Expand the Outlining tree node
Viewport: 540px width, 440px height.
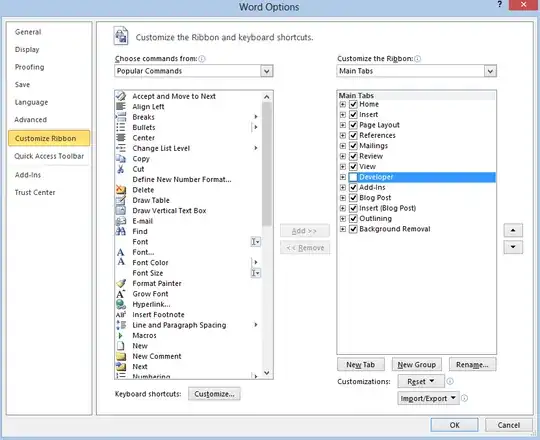[x=343, y=219]
